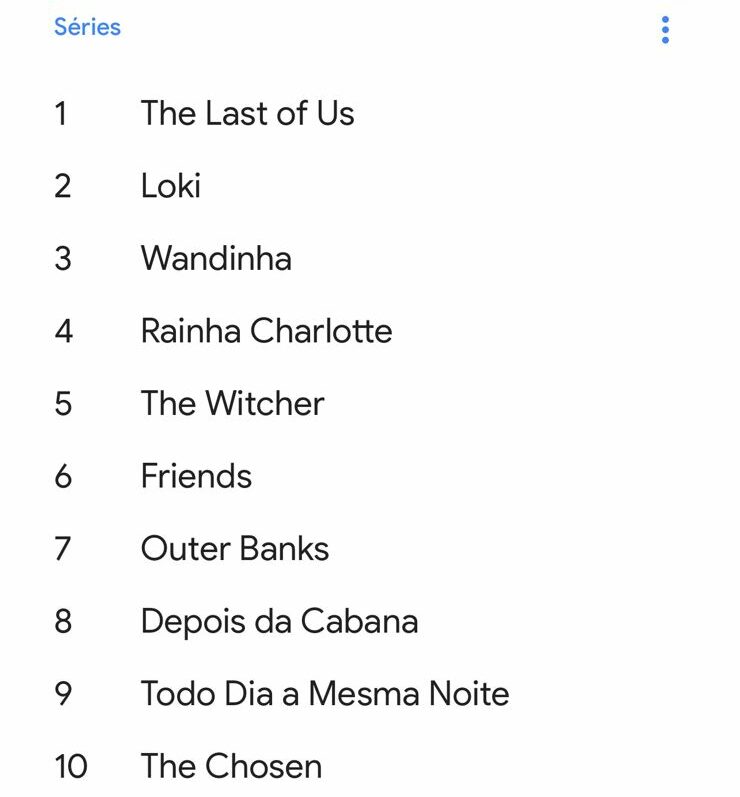Click The Witcher list item
Screen dimensions: 740x797
pyautogui.click(x=232, y=404)
